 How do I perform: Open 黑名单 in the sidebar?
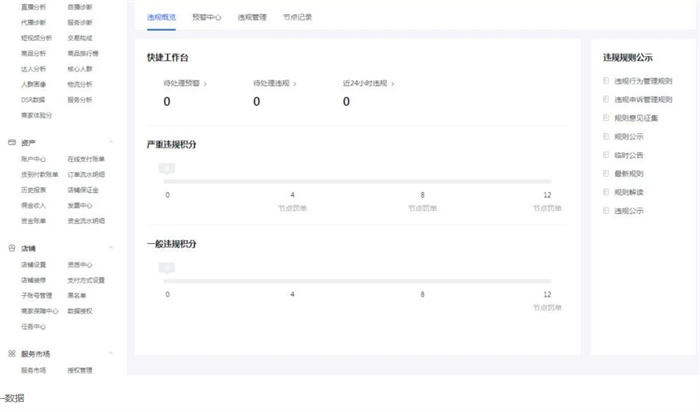point(77,295)
